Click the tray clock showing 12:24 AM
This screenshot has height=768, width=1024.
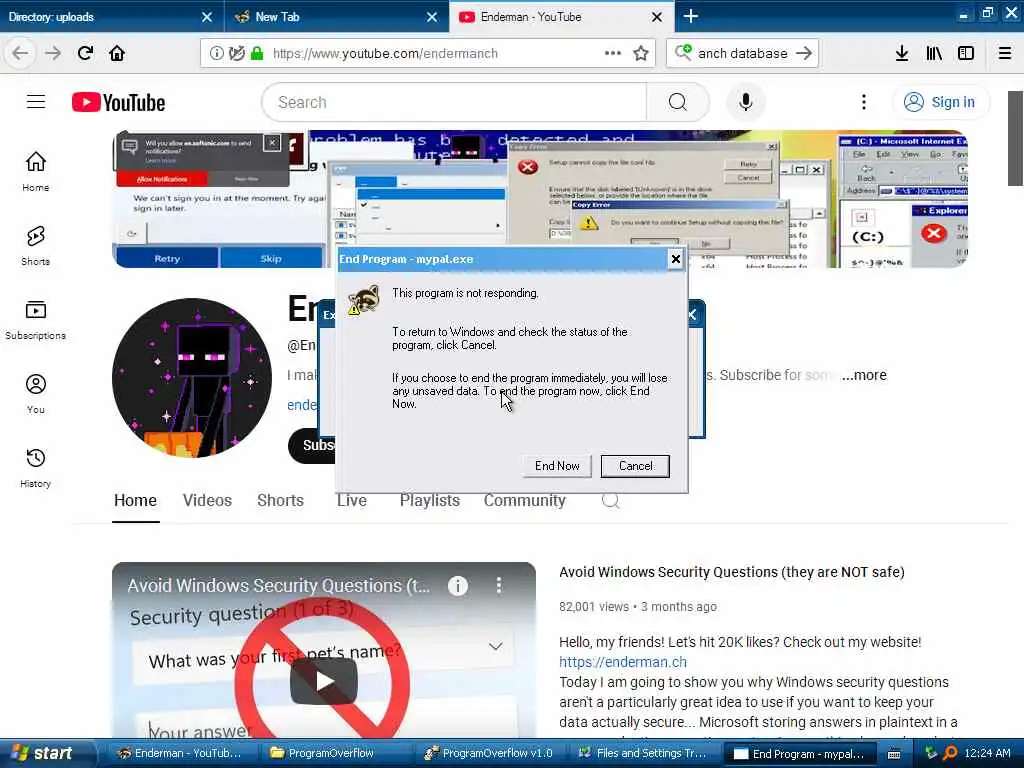click(x=987, y=753)
